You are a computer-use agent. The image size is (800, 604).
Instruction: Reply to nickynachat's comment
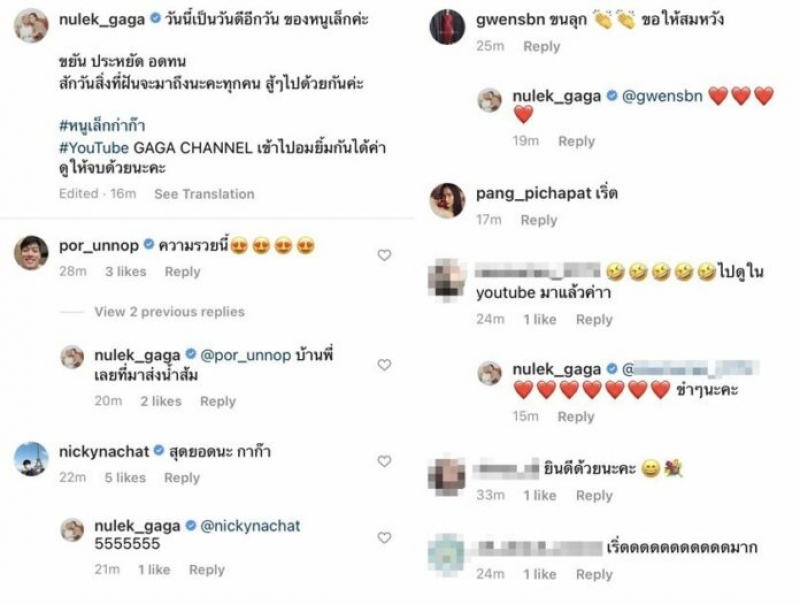[x=182, y=478]
